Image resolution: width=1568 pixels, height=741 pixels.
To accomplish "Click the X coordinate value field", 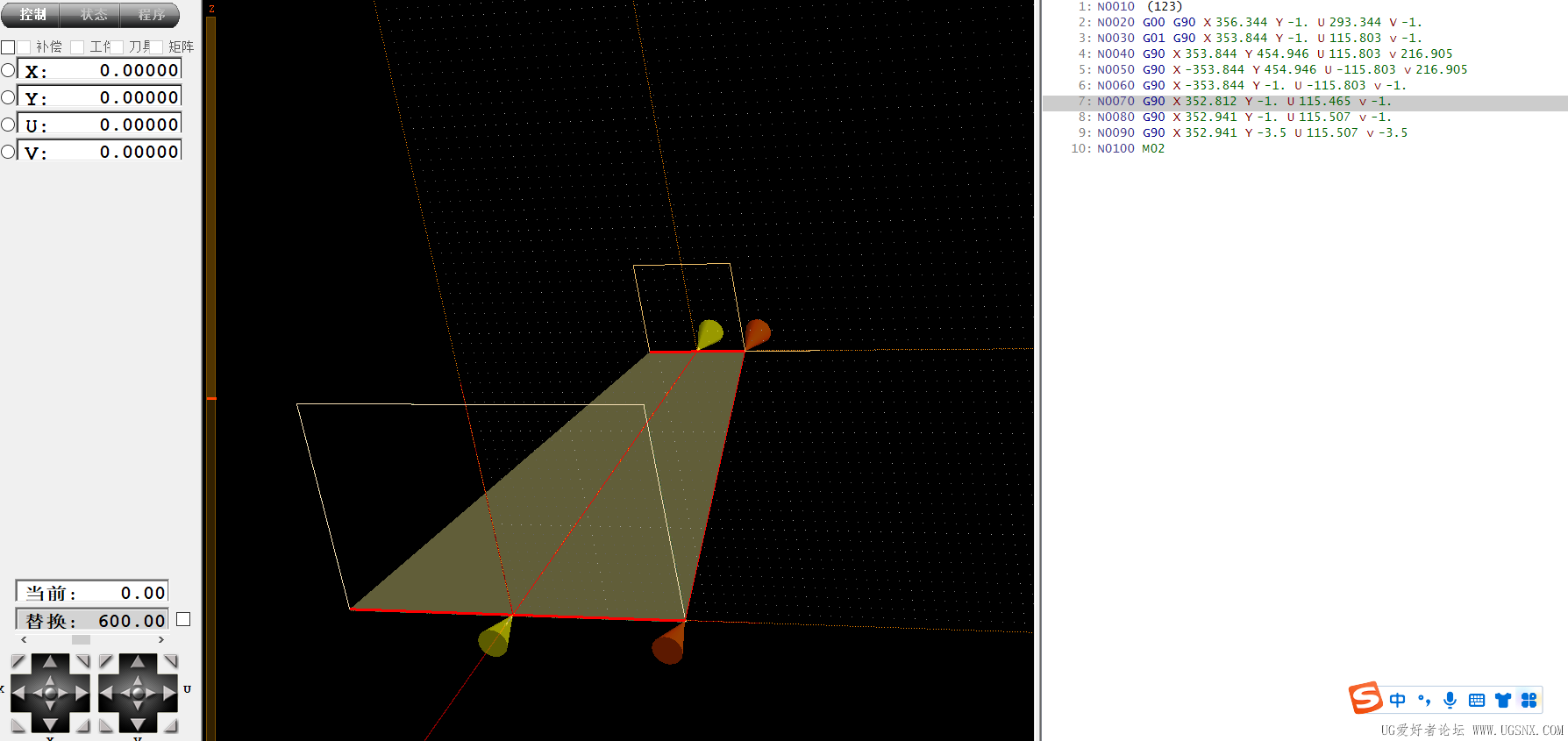I will (x=99, y=69).
